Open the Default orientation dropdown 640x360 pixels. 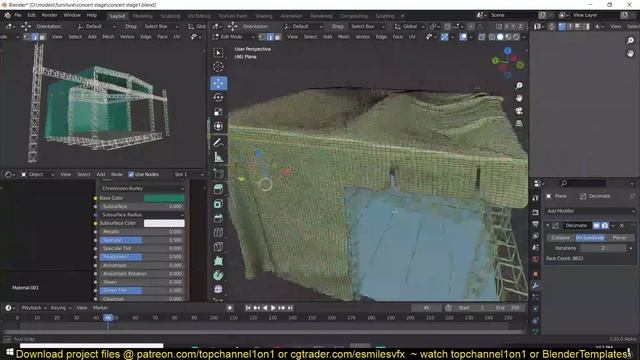coord(303,26)
